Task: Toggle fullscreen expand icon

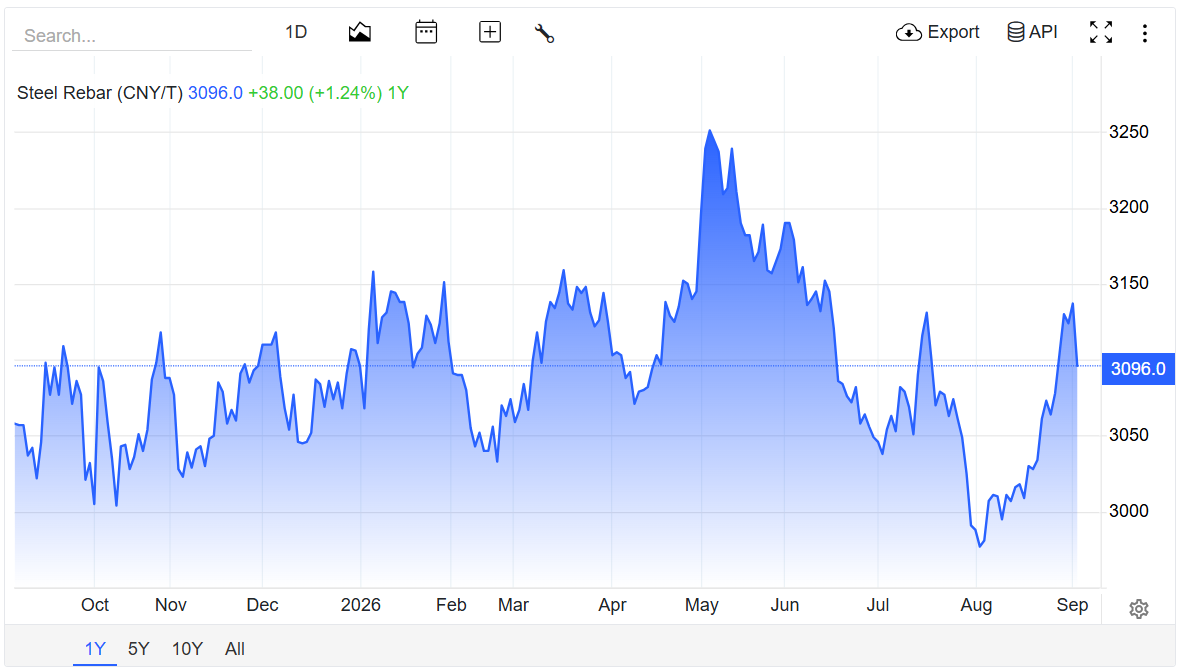Action: (x=1101, y=32)
